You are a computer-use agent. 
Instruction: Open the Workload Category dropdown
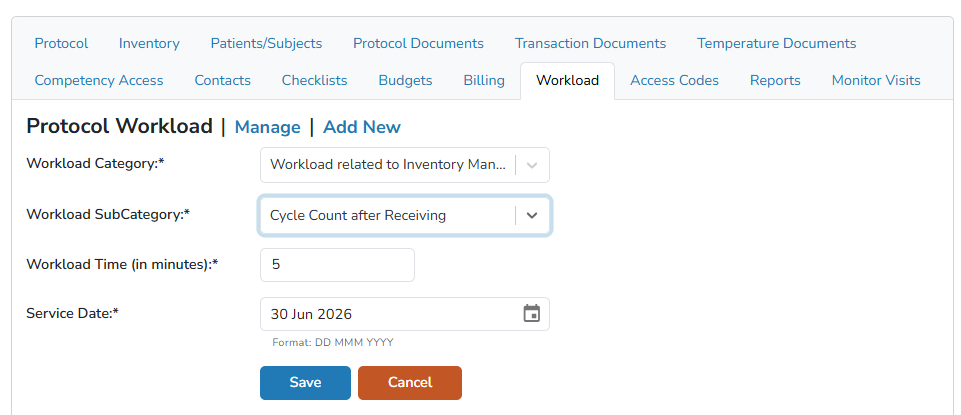(405, 165)
